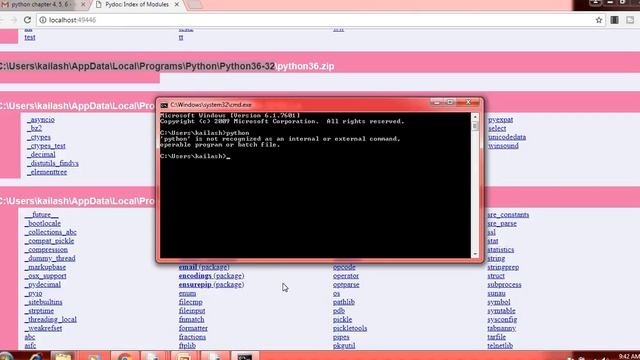Open the winsound module link
Viewport: 640px width, 360px height.
(x=503, y=146)
